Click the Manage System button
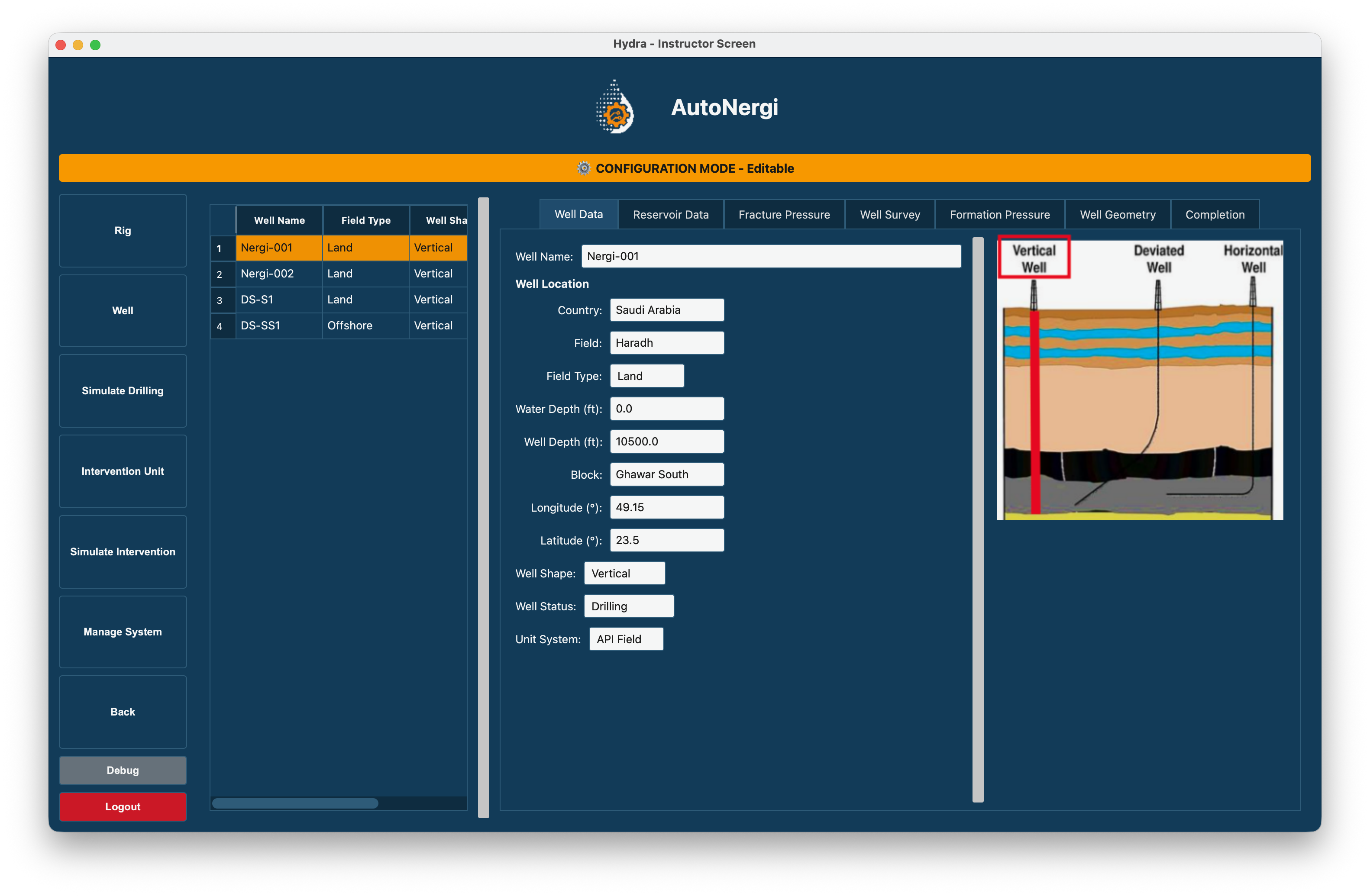Viewport: 1370px width, 896px height. click(122, 631)
